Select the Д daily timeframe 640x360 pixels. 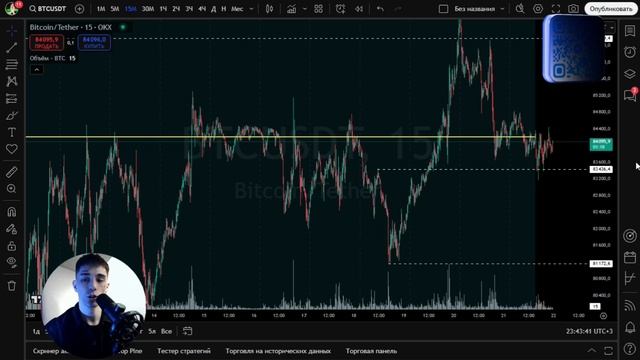tap(213, 9)
